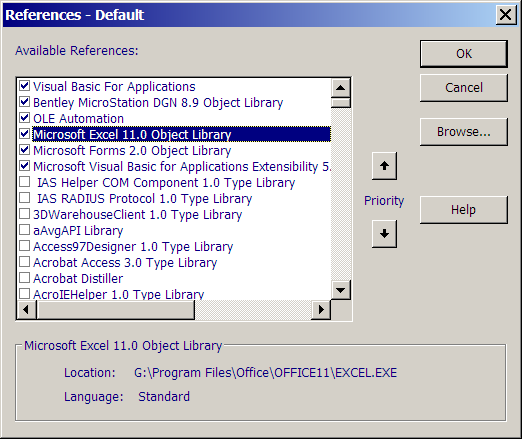Check IAS RADIUS Protocol 1.0 checkbox

(24, 198)
